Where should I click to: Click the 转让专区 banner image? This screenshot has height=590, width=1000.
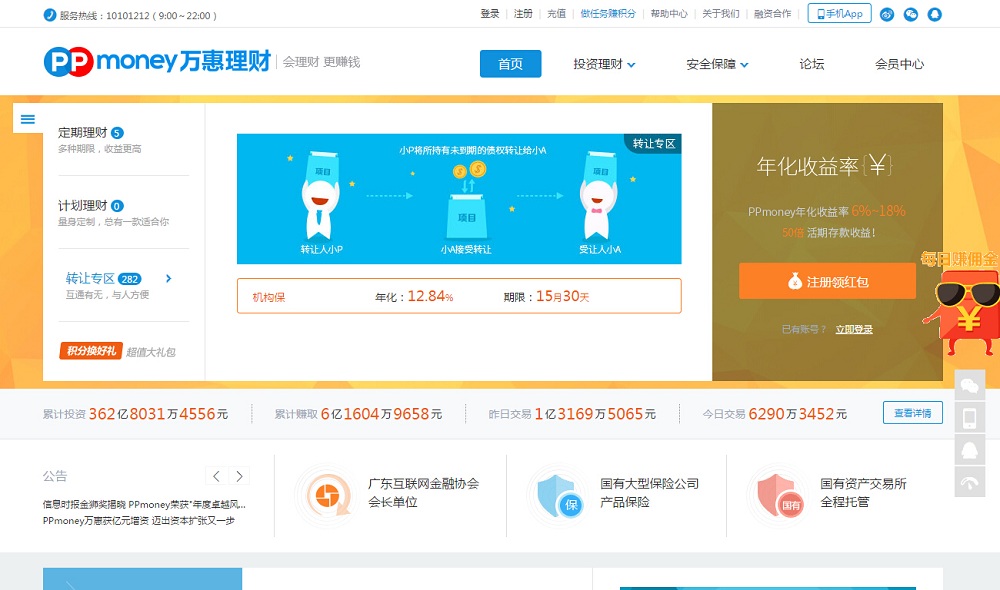pyautogui.click(x=459, y=198)
